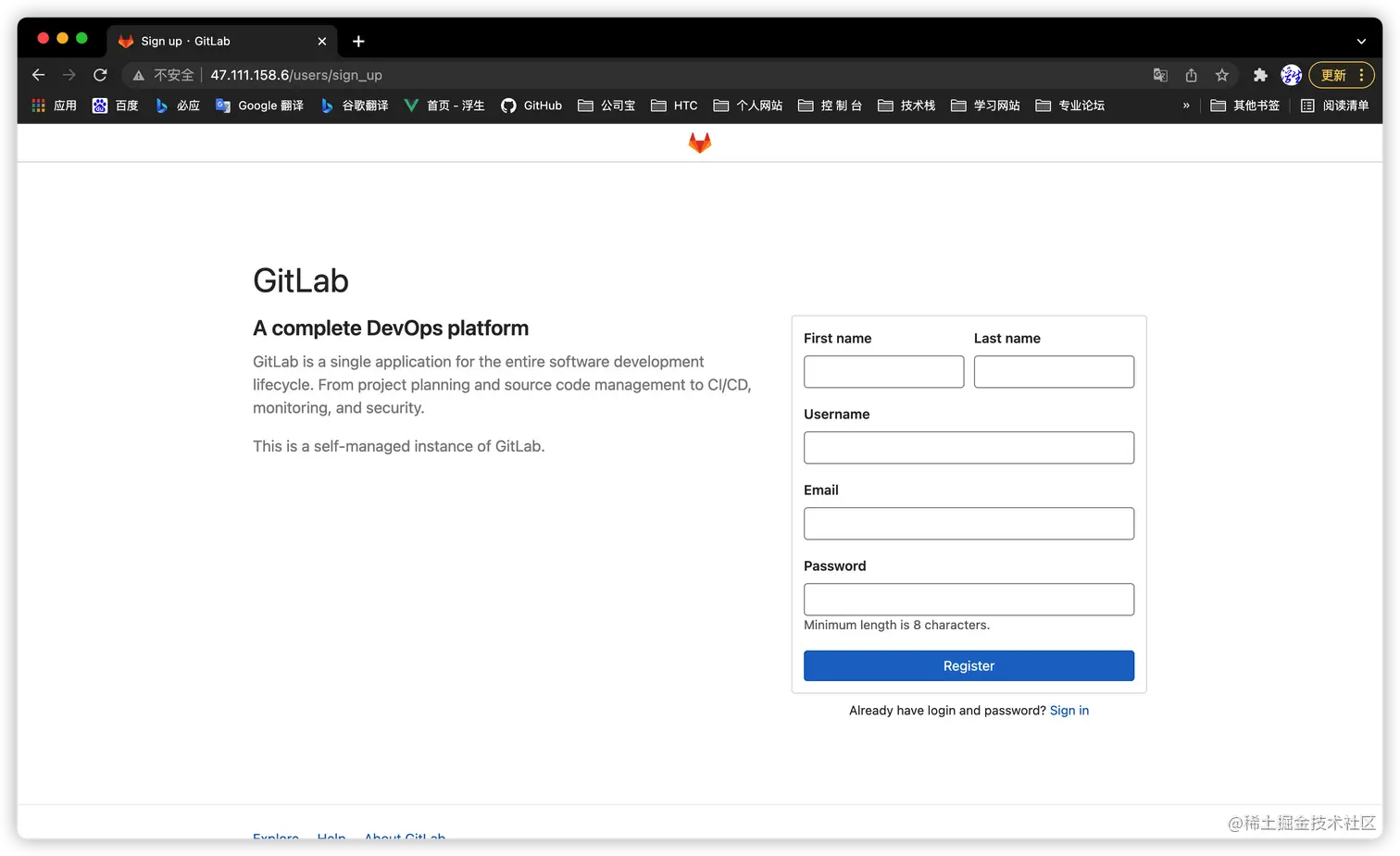This screenshot has height=856, width=1400.
Task: Reload the page with the refresh icon
Action: 100,75
